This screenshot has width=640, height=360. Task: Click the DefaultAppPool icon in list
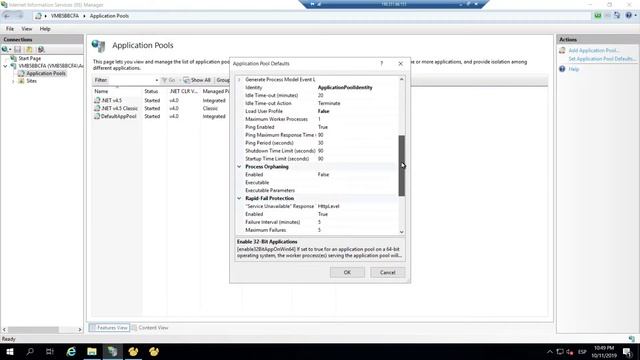coord(97,116)
